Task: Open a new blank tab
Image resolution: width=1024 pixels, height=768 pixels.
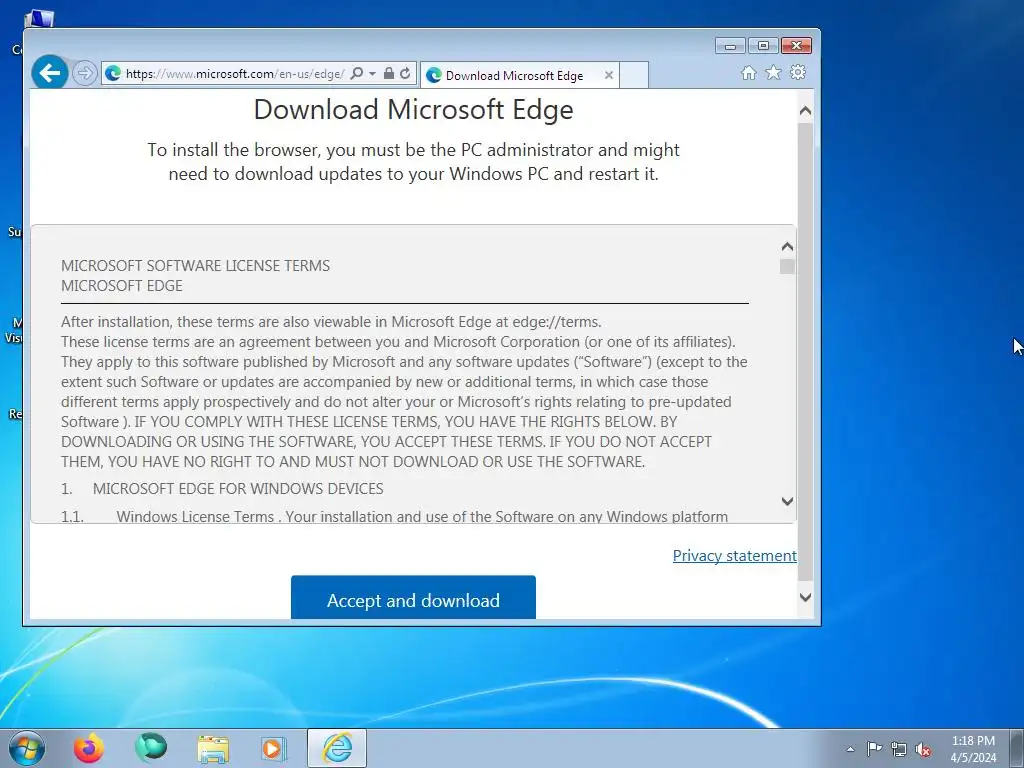Action: pyautogui.click(x=633, y=75)
